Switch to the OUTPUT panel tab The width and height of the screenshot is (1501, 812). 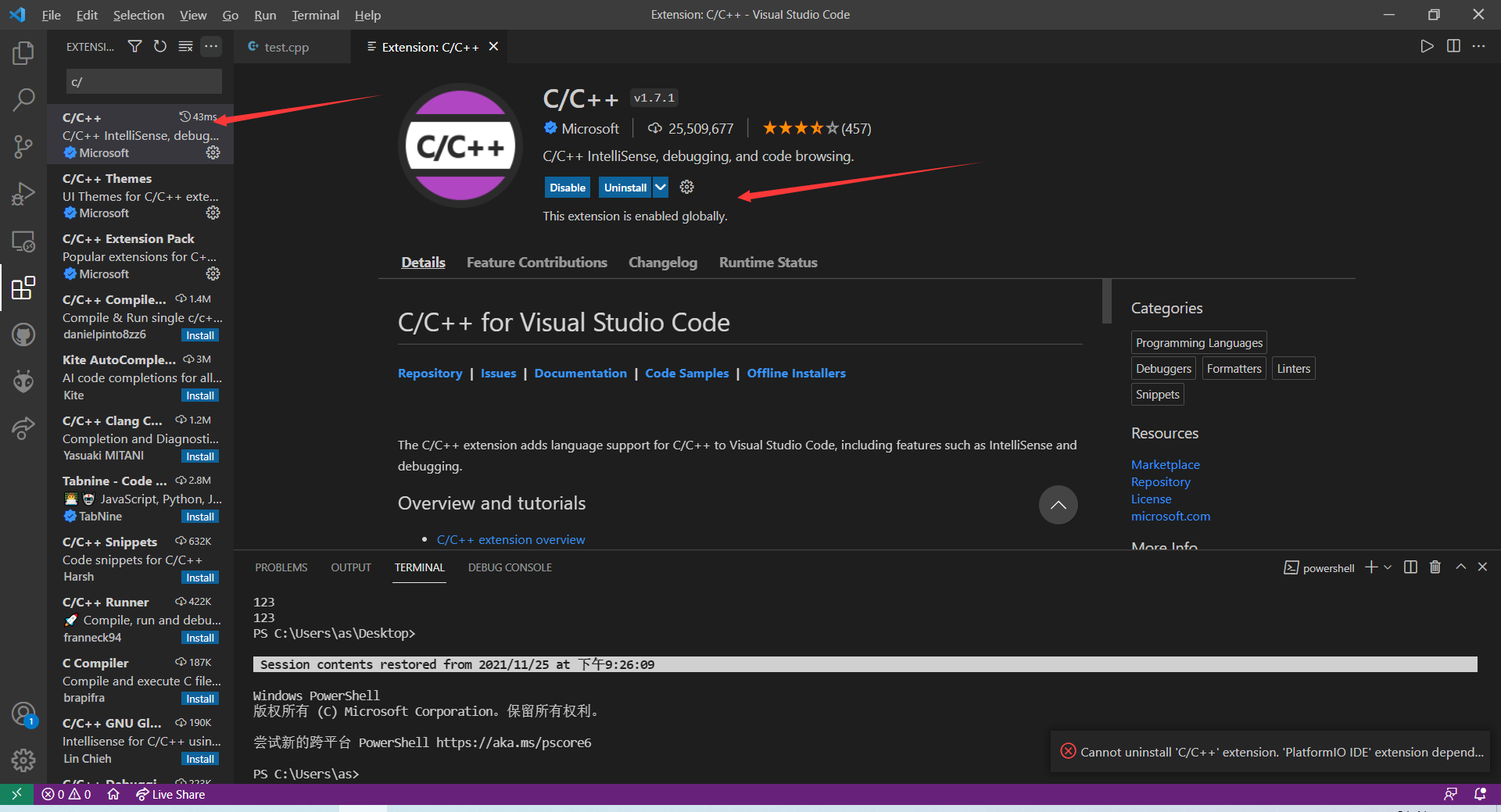point(351,567)
